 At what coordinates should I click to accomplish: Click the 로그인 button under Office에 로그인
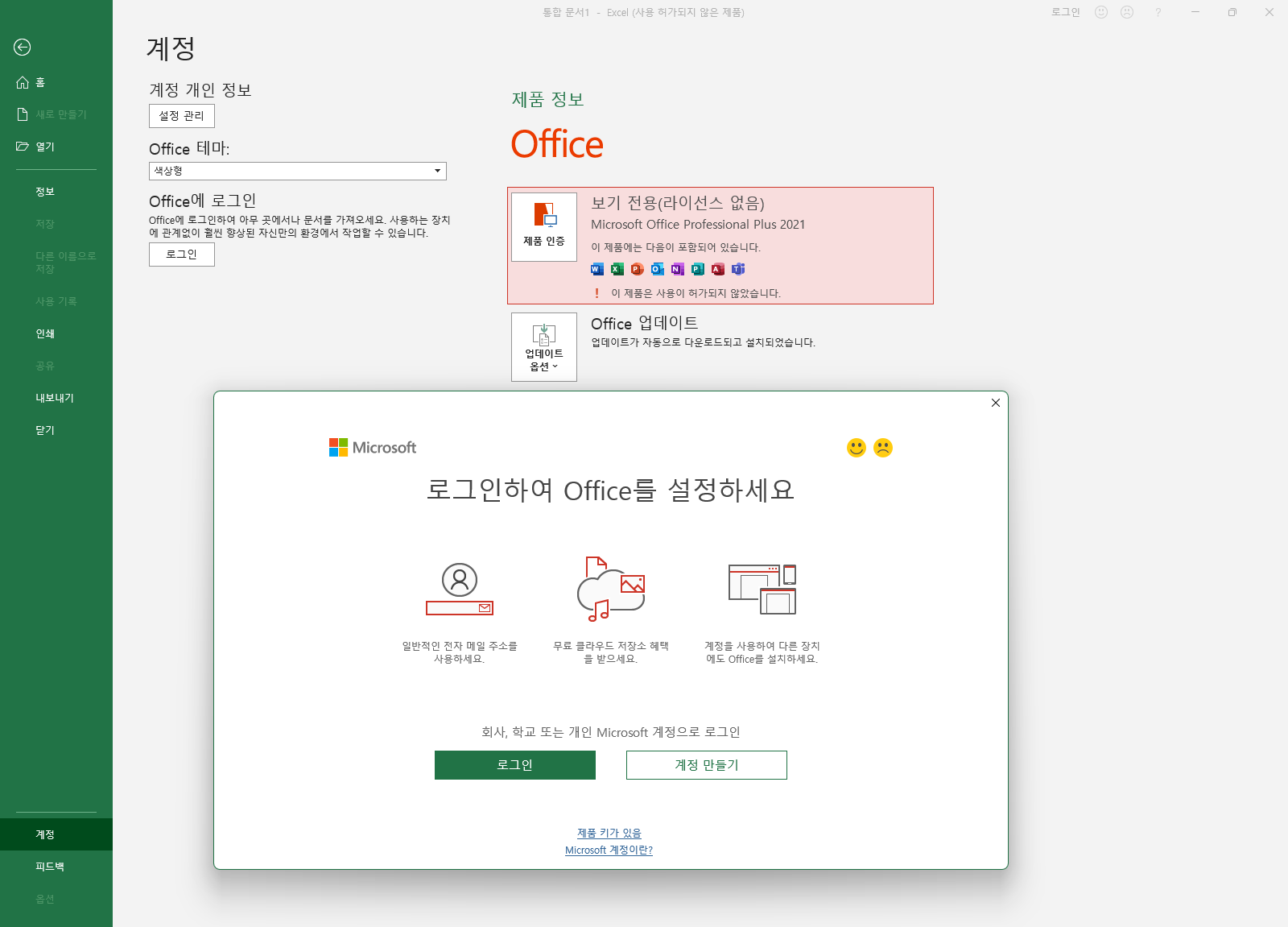tap(182, 255)
